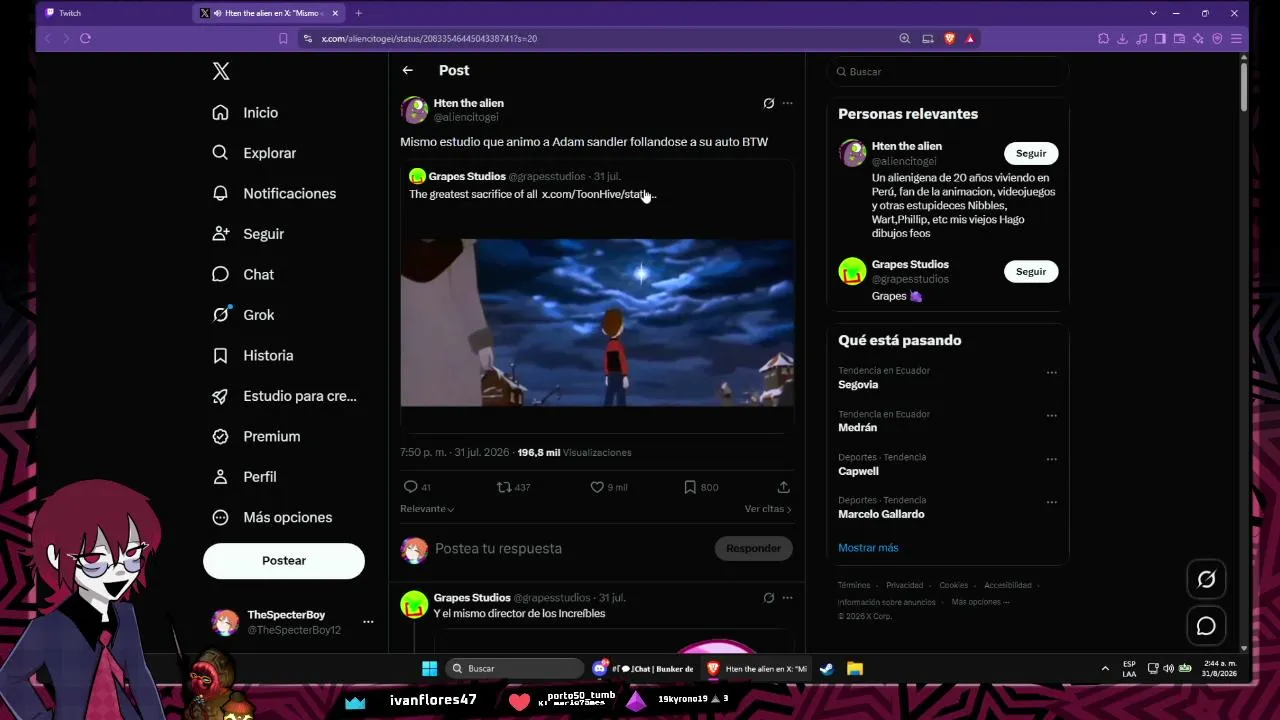
Task: Click the bookmark icon in address bar
Action: 283,38
